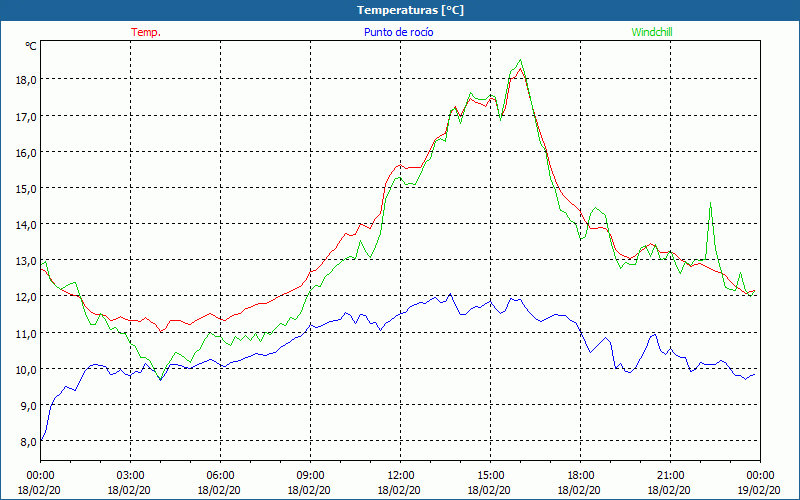Click the 12,0 y-axis value label

[x=24, y=297]
